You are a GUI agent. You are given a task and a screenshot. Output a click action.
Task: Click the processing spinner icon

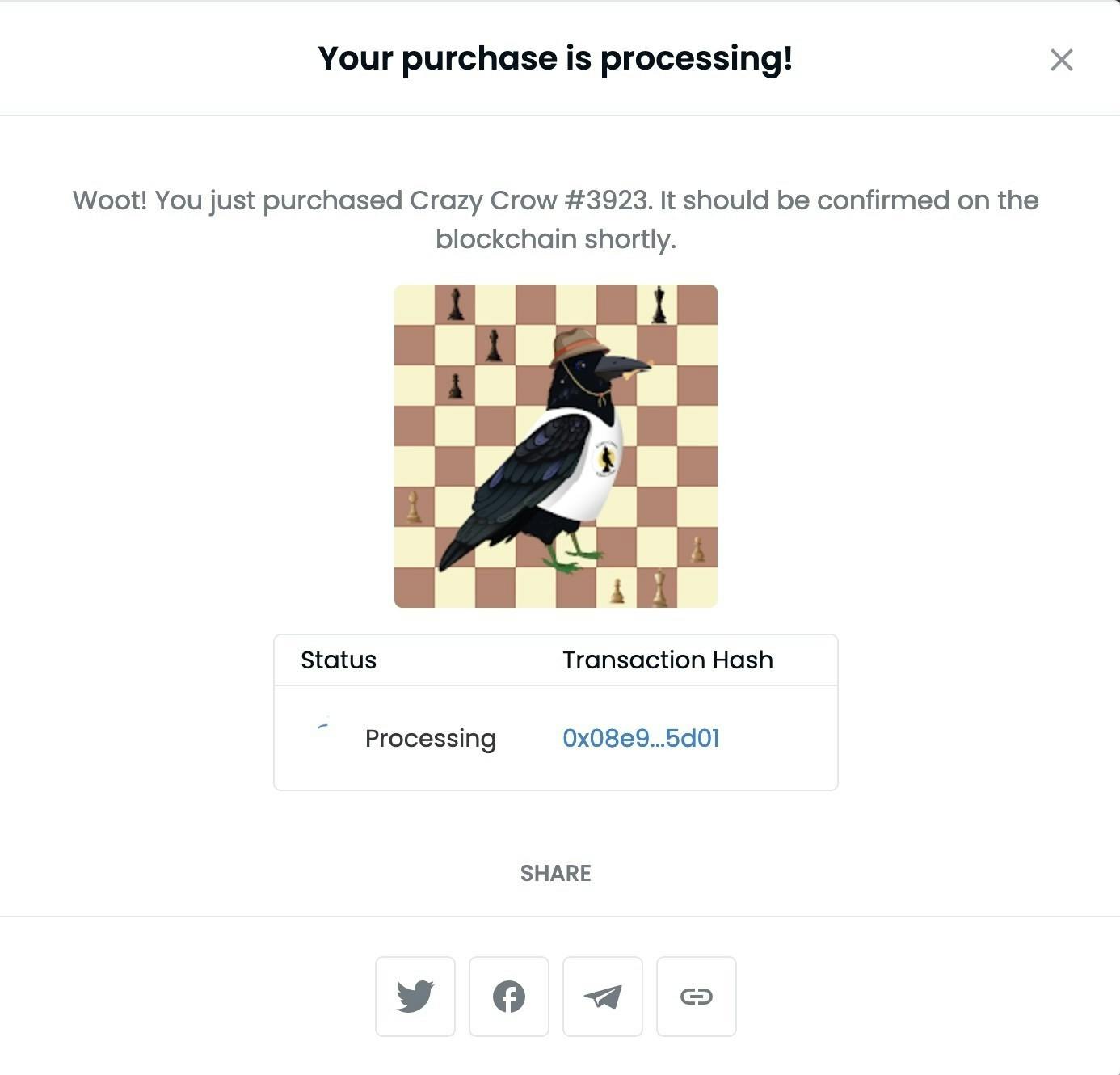pos(323,727)
